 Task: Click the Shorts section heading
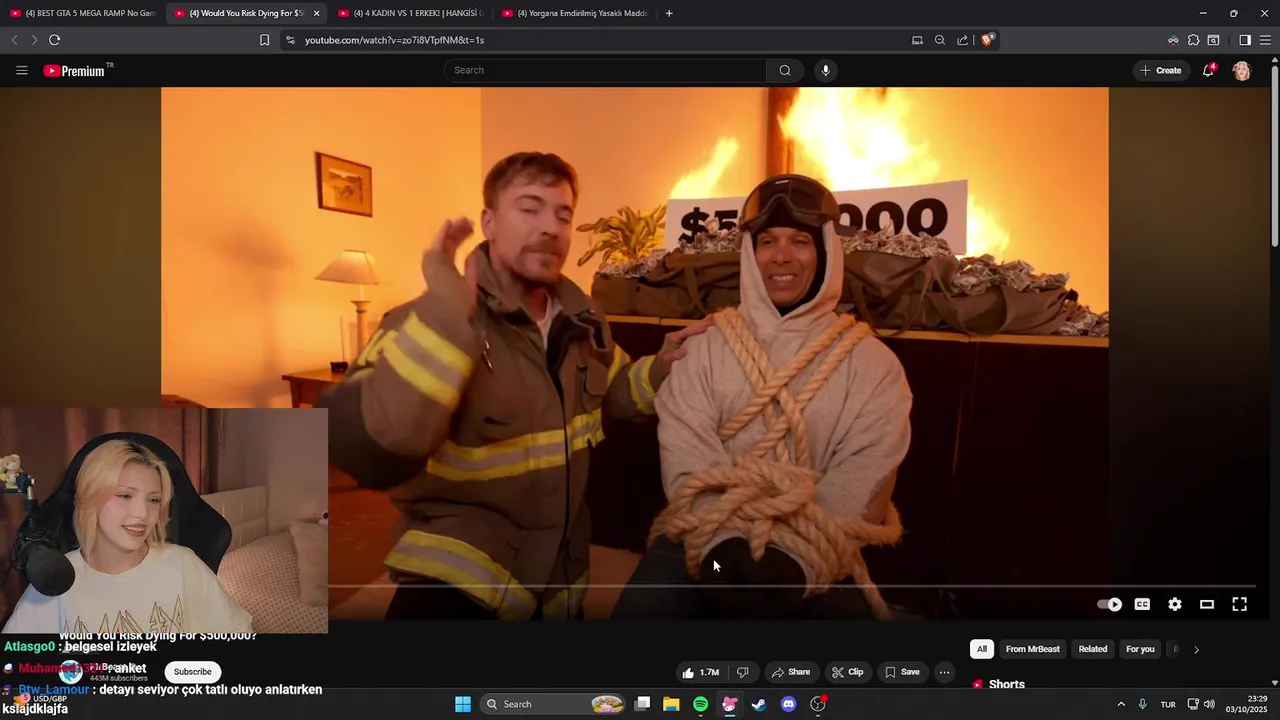(x=1006, y=684)
